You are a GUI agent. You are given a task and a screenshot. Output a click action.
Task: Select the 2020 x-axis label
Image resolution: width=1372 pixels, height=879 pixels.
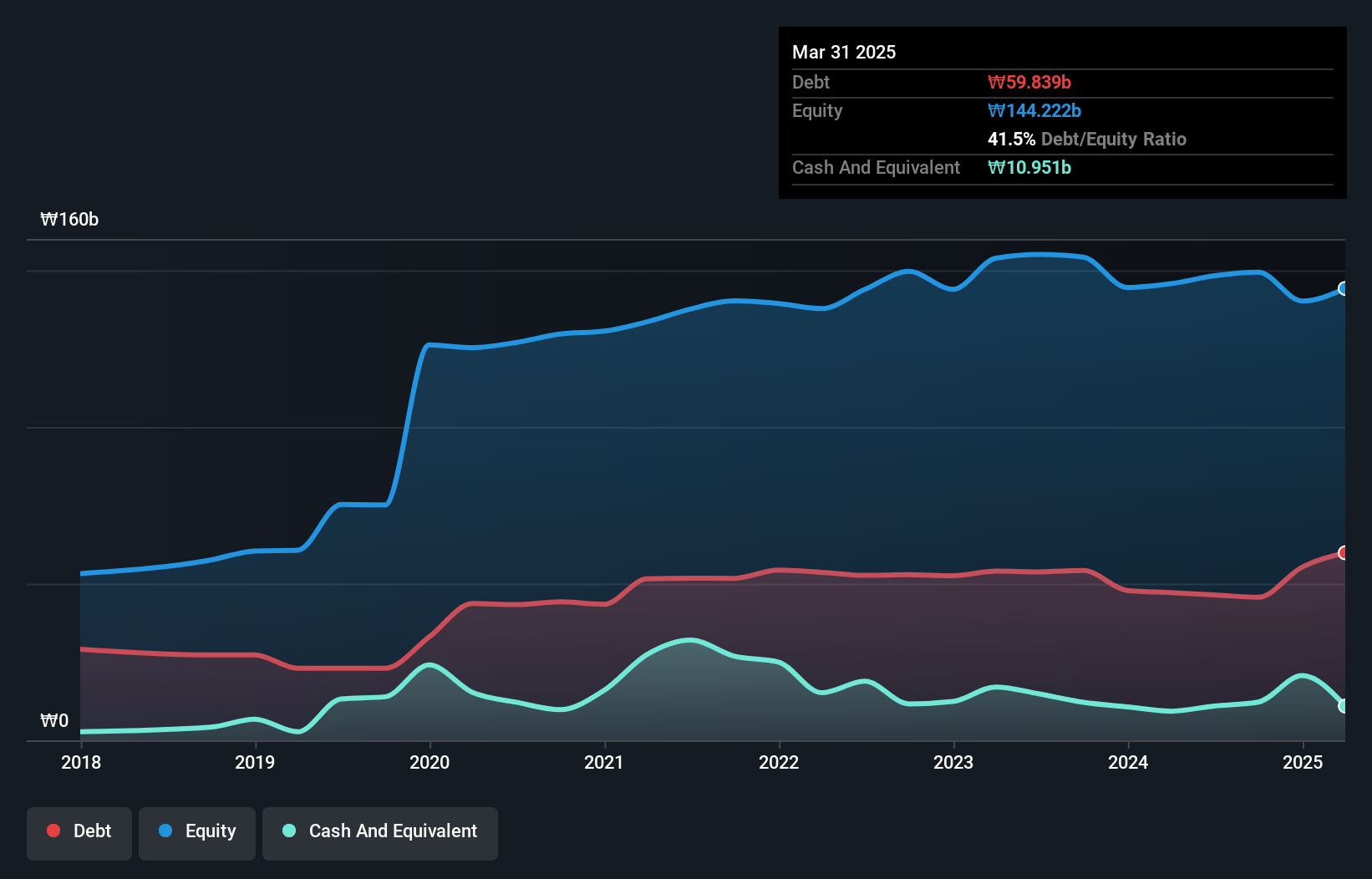(429, 762)
